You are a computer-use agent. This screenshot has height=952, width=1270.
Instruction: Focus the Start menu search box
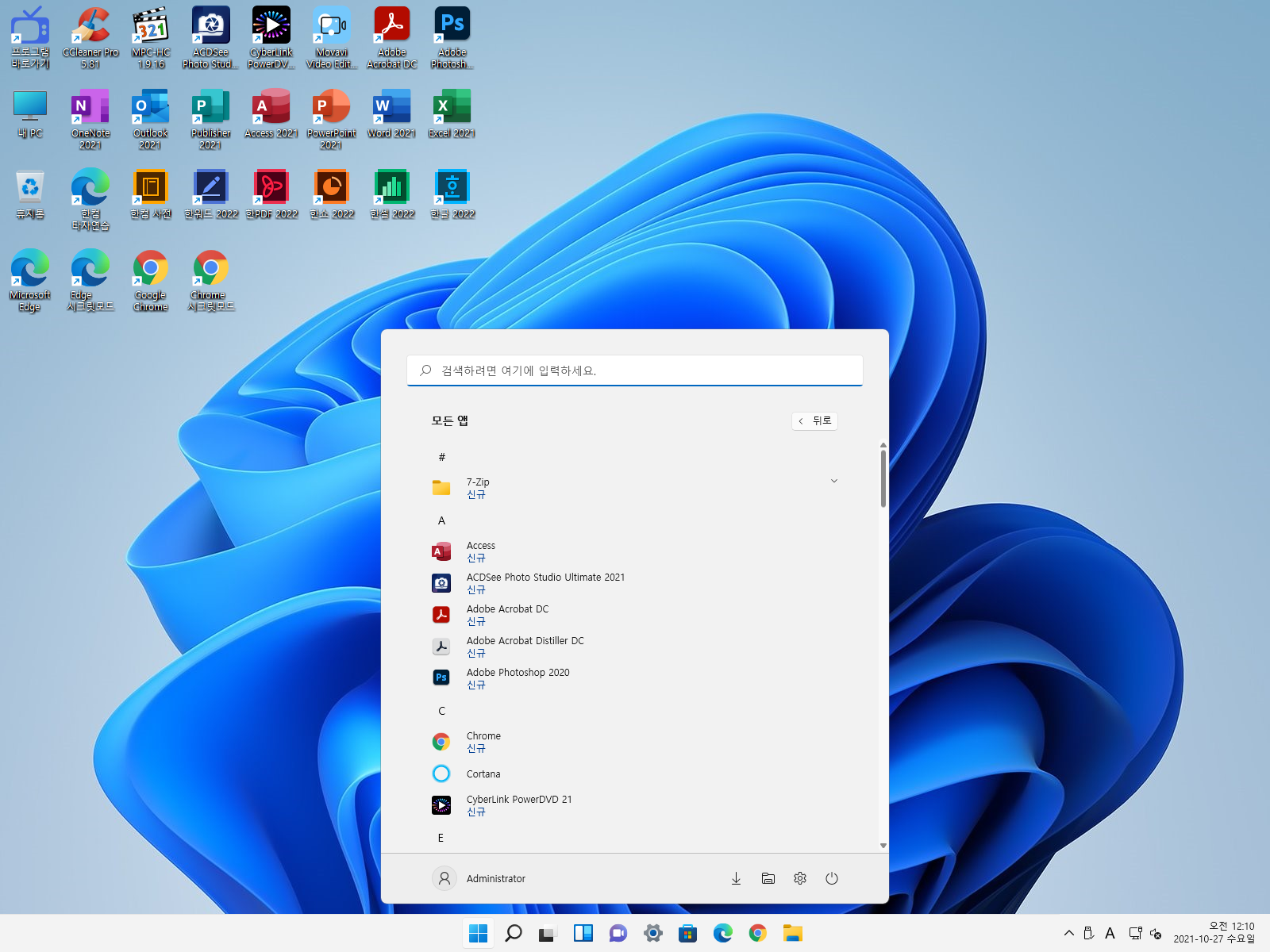point(635,370)
